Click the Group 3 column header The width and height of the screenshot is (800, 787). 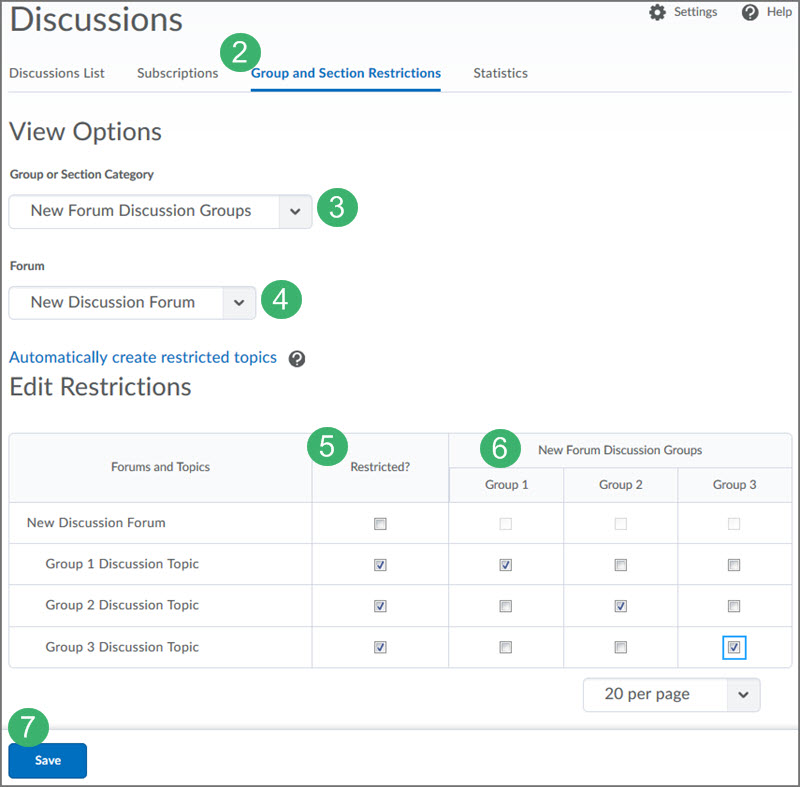tap(734, 485)
